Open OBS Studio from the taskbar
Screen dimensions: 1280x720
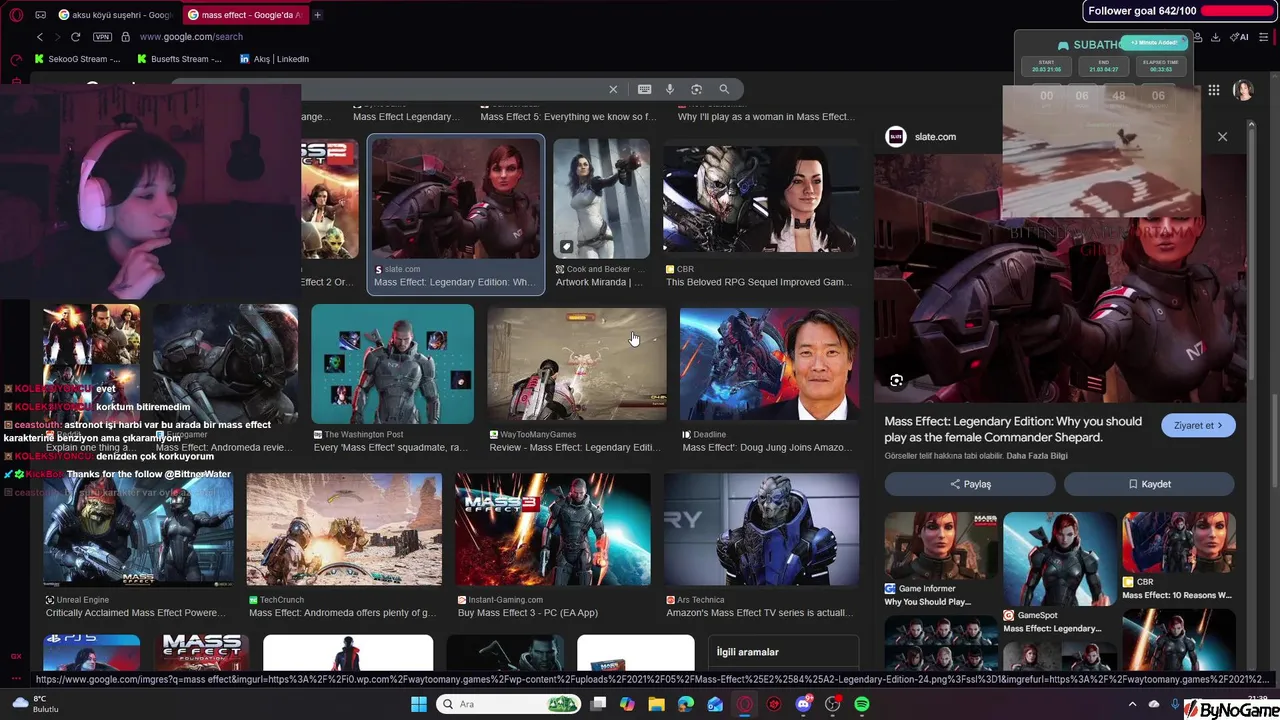833,704
